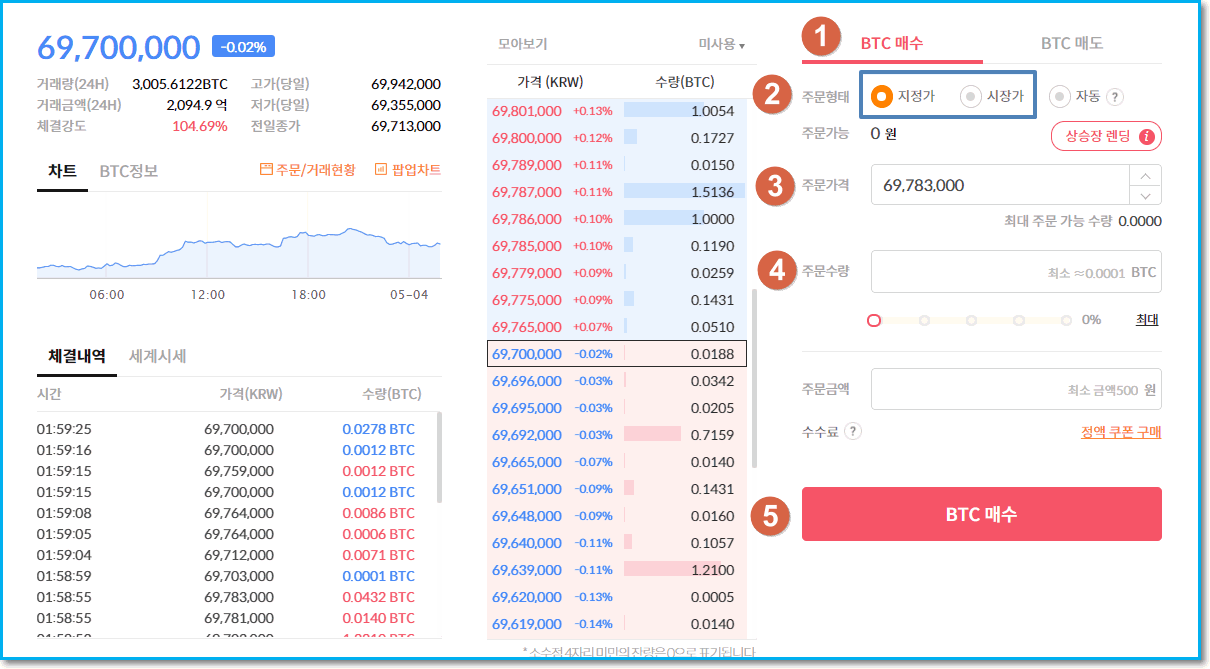
Task: Decrease order price with down arrow
Action: (1145, 195)
